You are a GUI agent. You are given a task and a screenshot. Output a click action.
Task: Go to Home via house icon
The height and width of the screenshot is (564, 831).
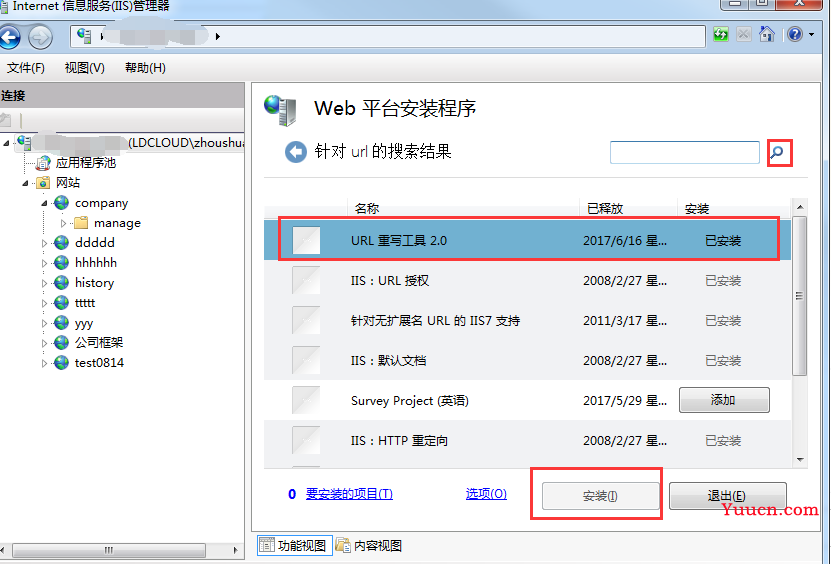766,34
